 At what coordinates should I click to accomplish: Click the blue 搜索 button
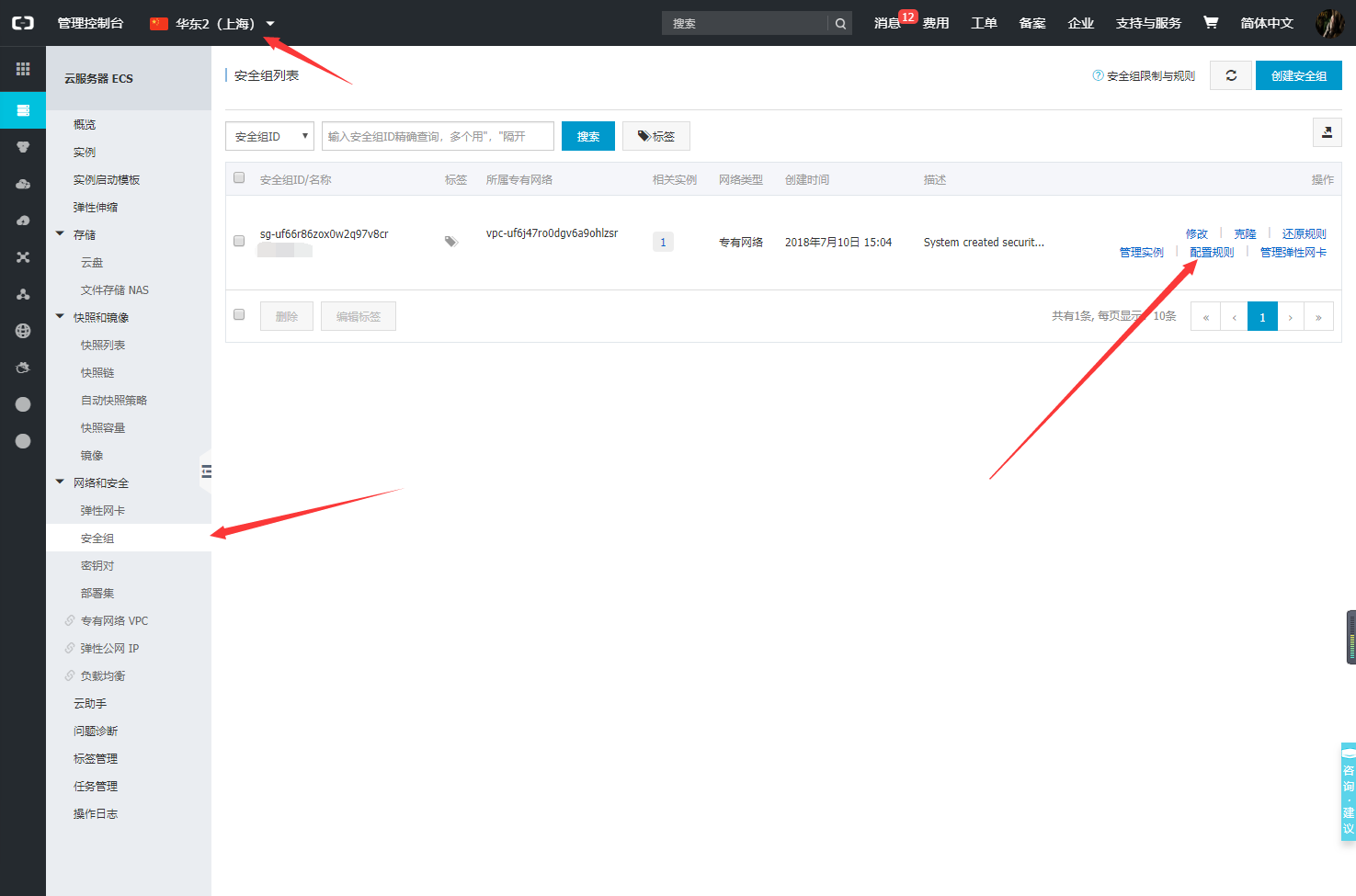click(588, 136)
